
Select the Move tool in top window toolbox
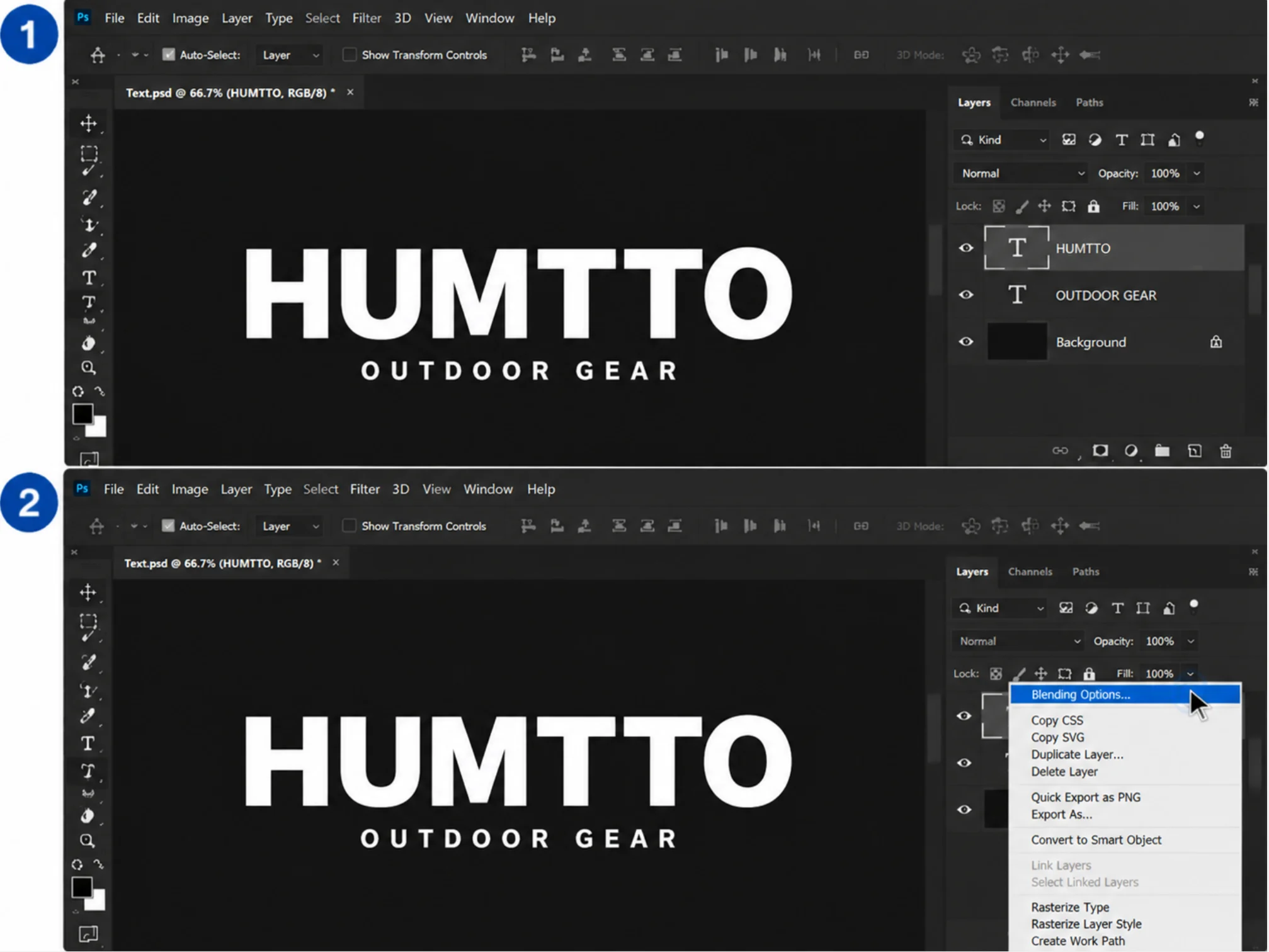pos(89,123)
